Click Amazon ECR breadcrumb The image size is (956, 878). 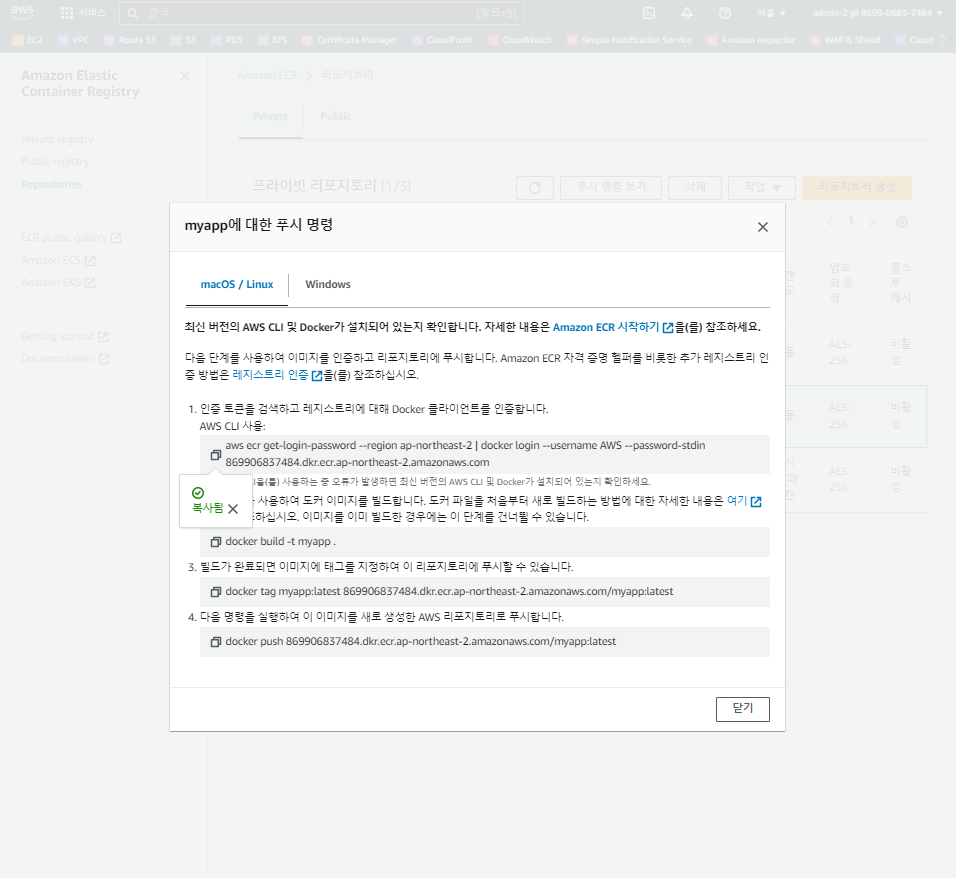267,76
